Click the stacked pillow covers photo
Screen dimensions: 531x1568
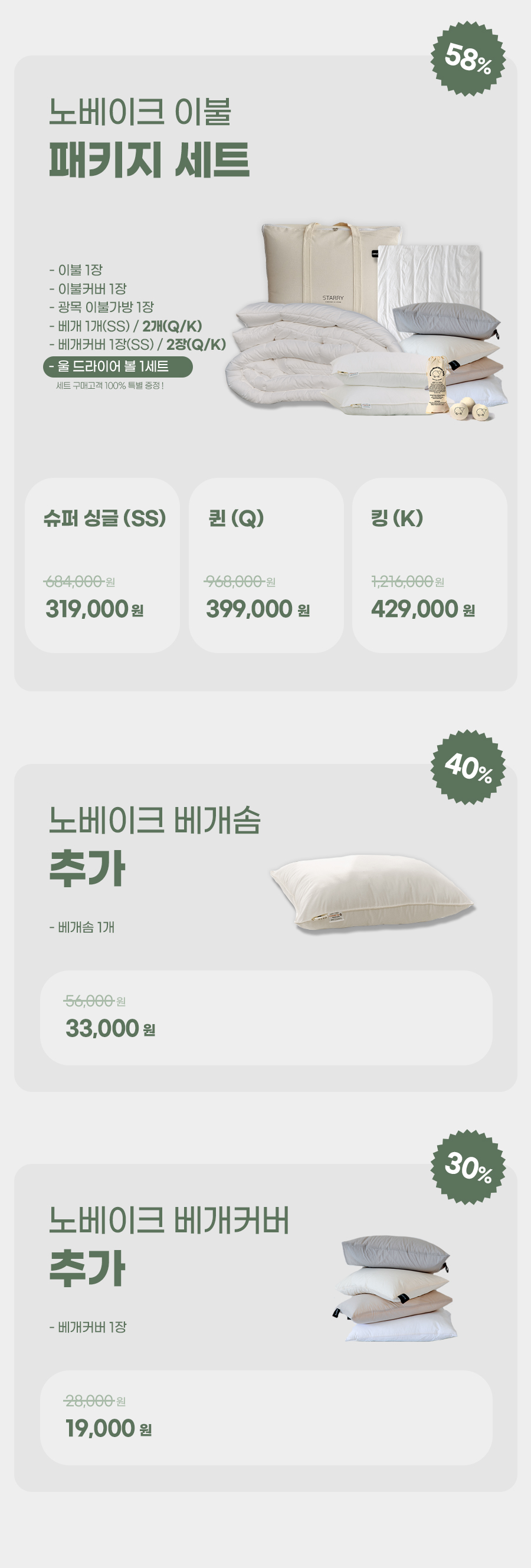pos(396,1287)
